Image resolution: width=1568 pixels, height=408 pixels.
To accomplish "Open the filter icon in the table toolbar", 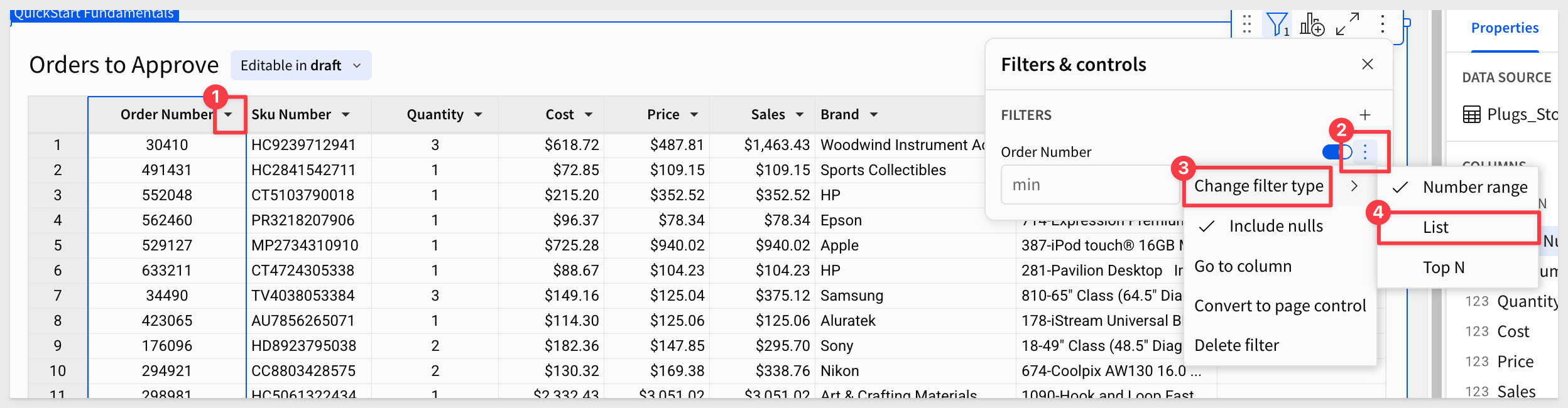I will 1277,25.
